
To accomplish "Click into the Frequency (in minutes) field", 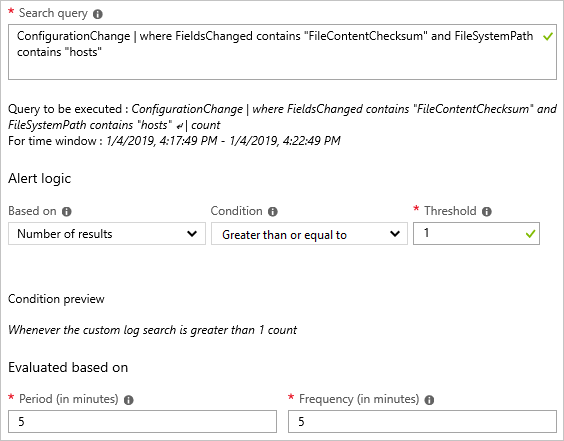I will tap(422, 422).
